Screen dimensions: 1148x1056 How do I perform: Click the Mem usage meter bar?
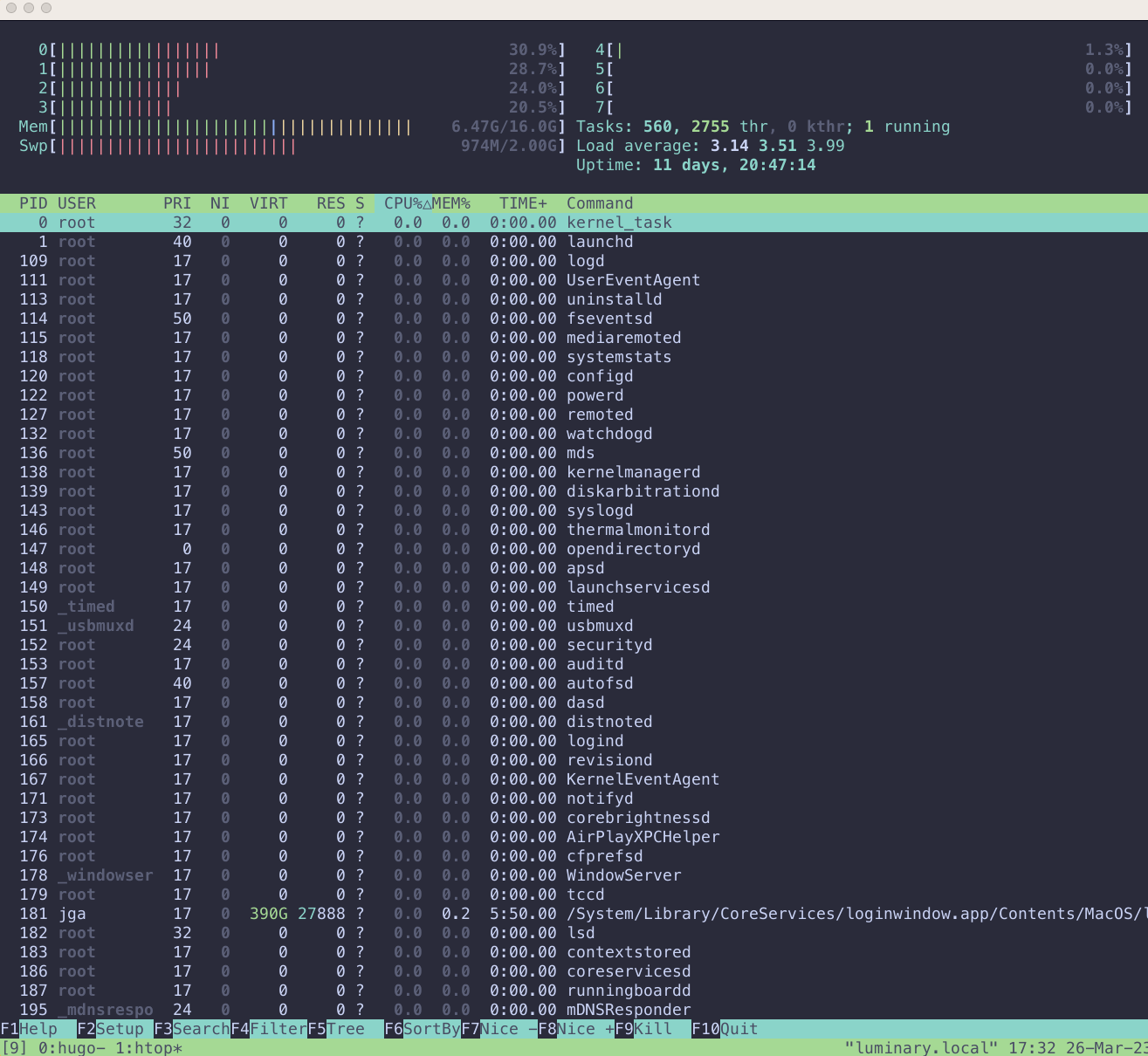pyautogui.click(x=236, y=127)
